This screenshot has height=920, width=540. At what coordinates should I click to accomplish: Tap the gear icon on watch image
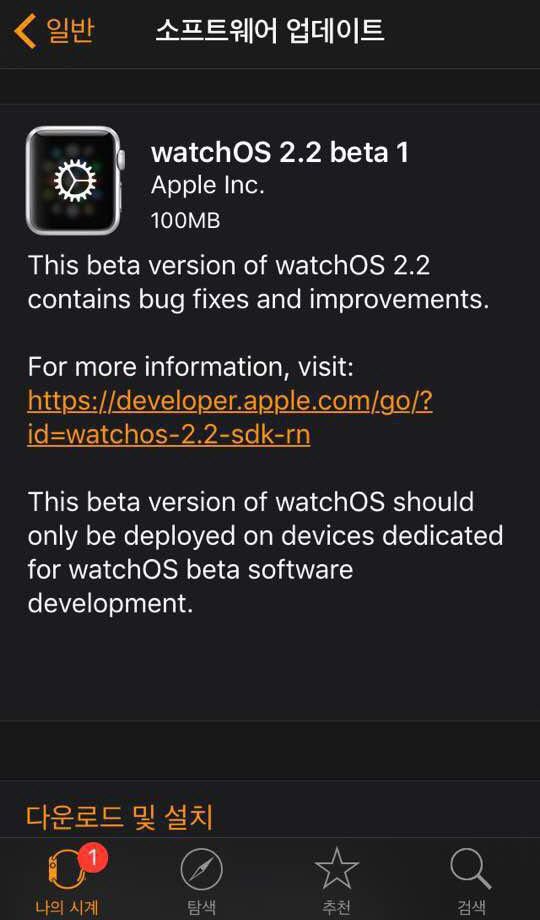[x=75, y=181]
